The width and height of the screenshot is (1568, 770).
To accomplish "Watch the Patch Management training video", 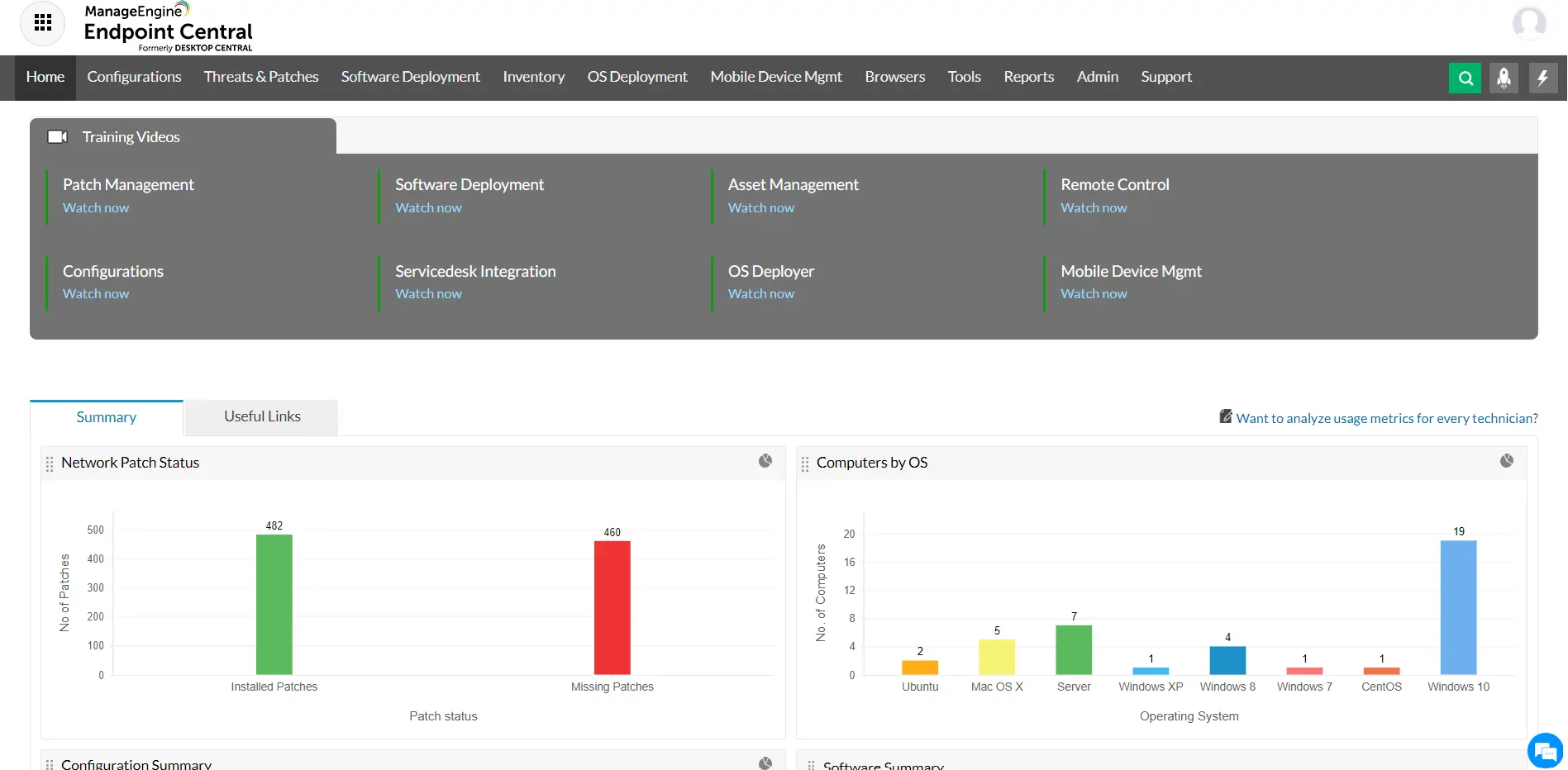I will (95, 207).
